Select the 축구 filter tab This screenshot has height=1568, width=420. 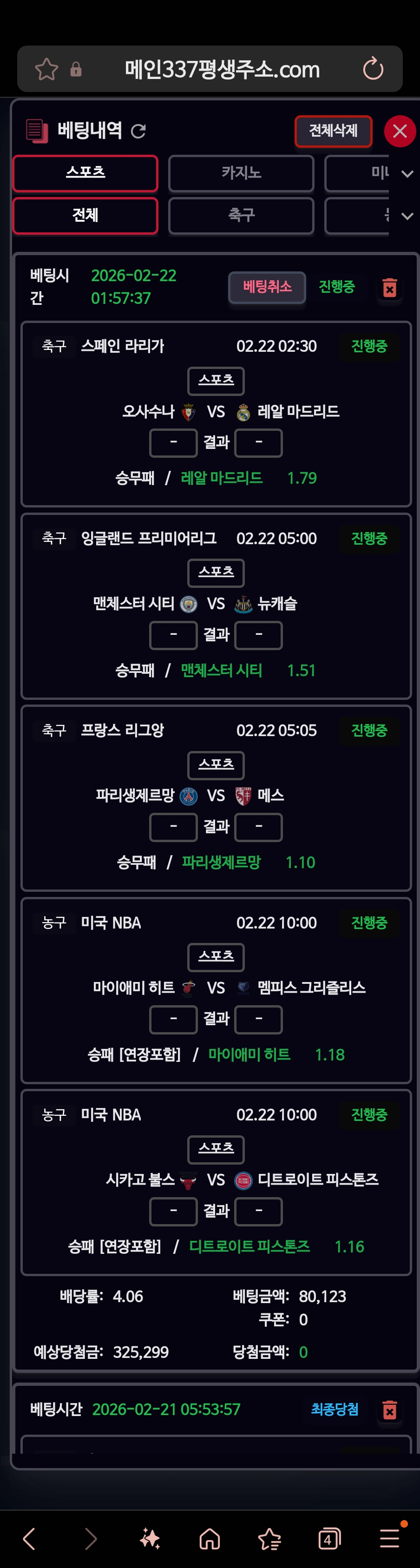coord(241,216)
